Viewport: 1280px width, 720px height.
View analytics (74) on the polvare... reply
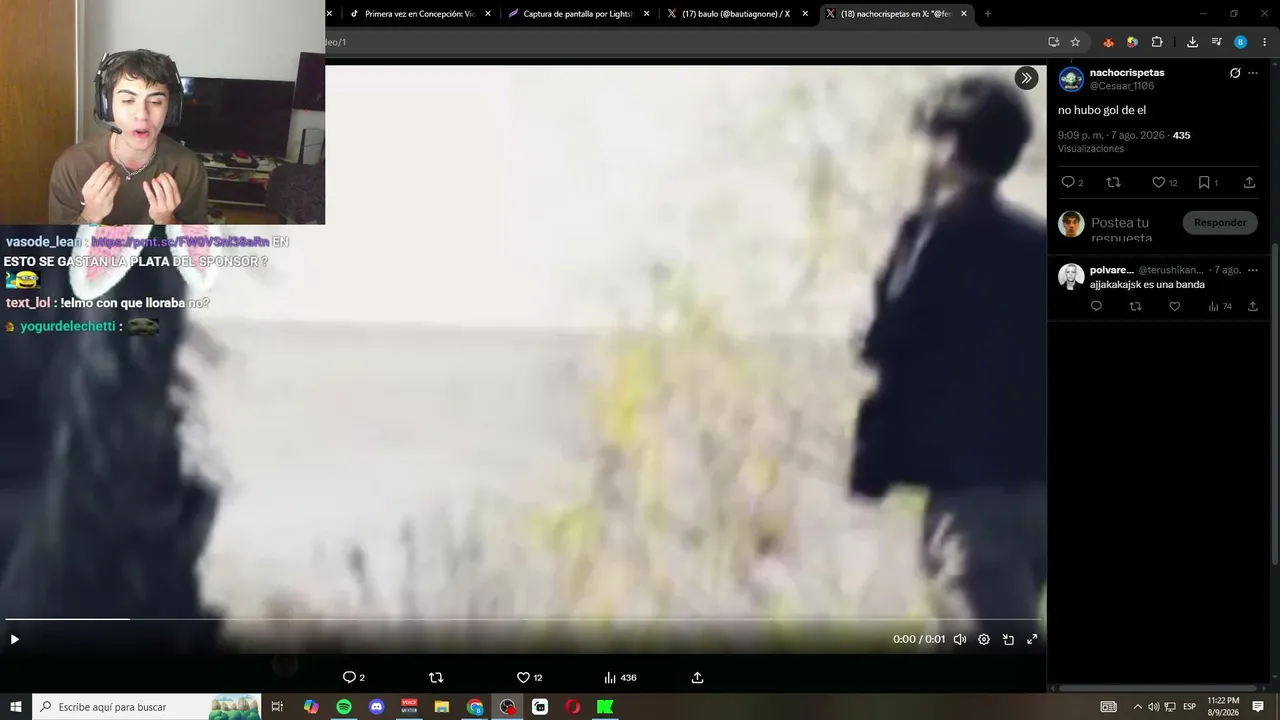click(1220, 306)
